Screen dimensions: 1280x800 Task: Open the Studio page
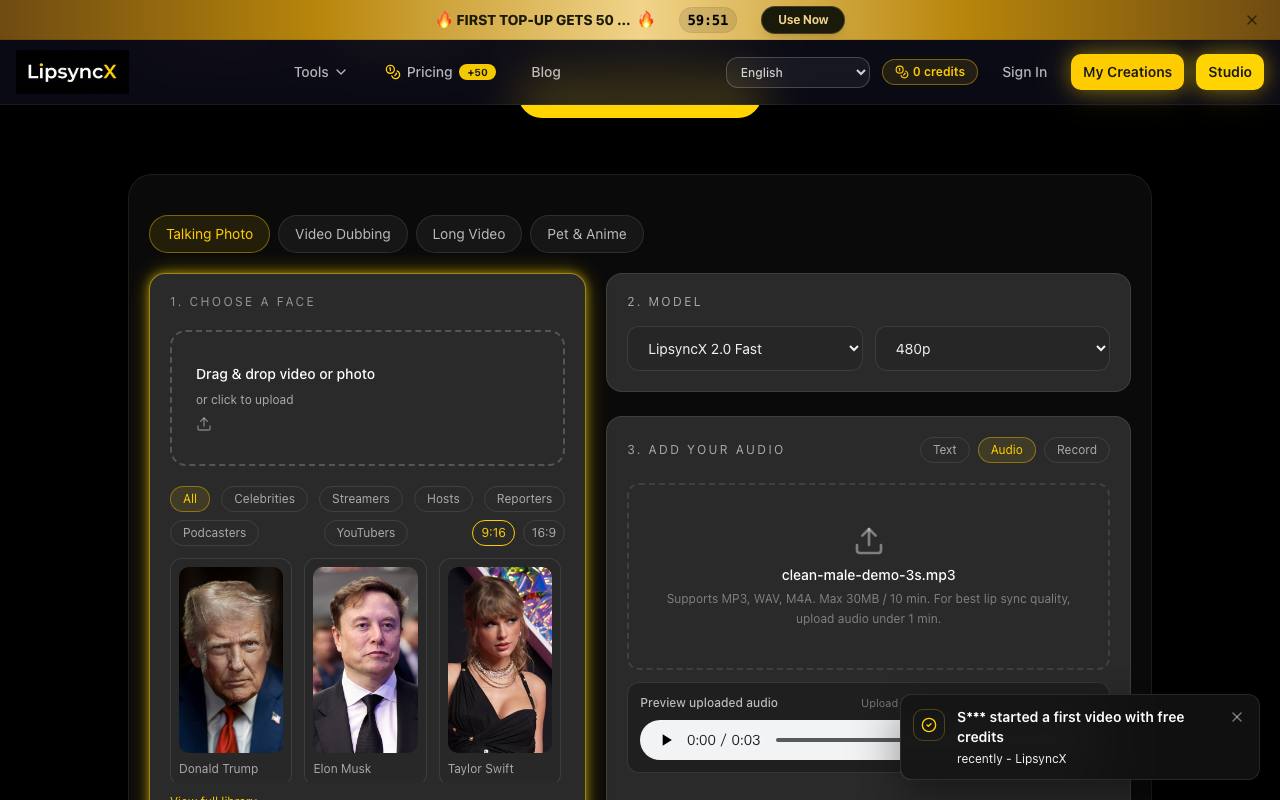(1230, 72)
